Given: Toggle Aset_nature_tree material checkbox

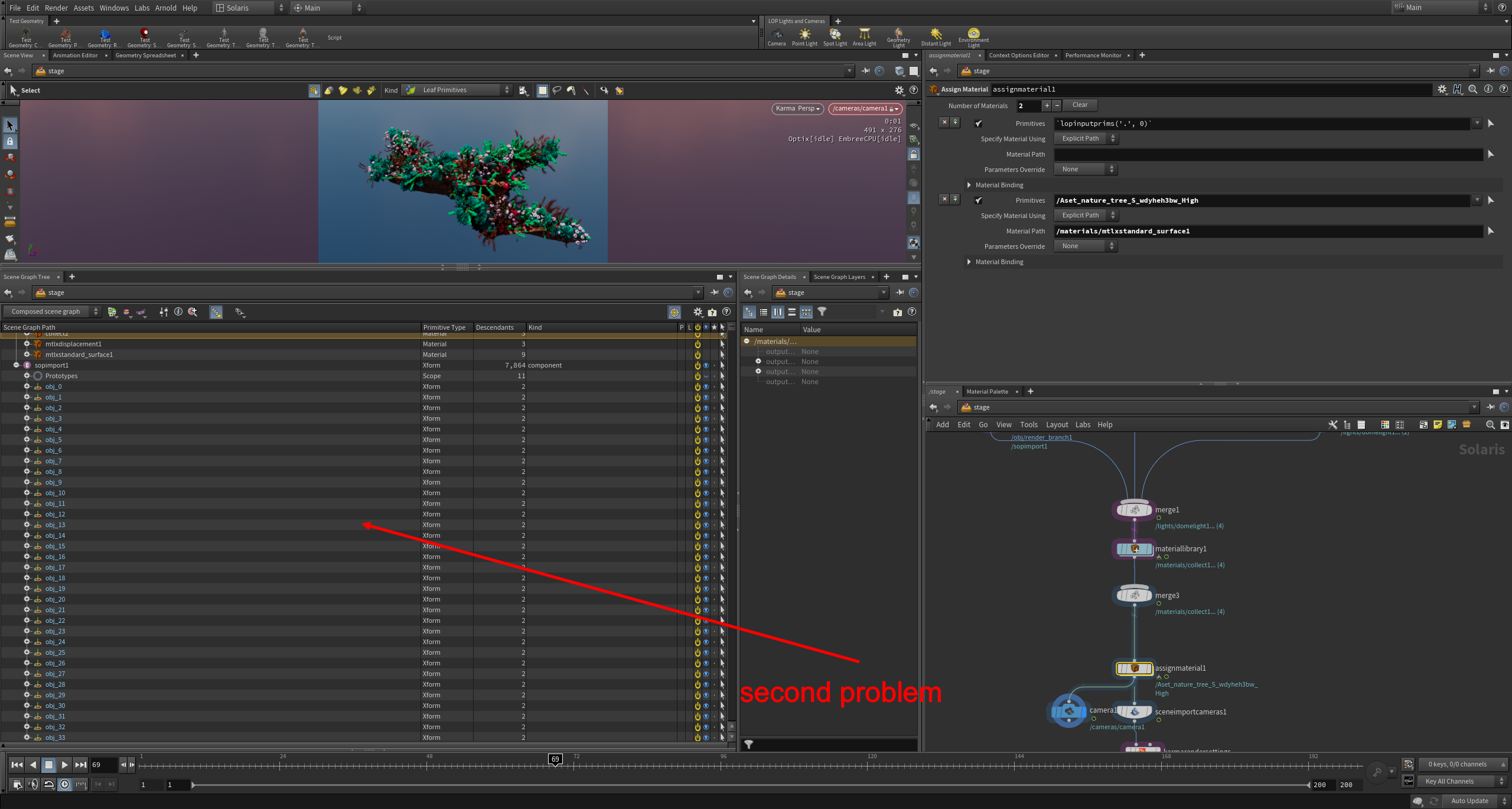Looking at the screenshot, I should tap(979, 200).
